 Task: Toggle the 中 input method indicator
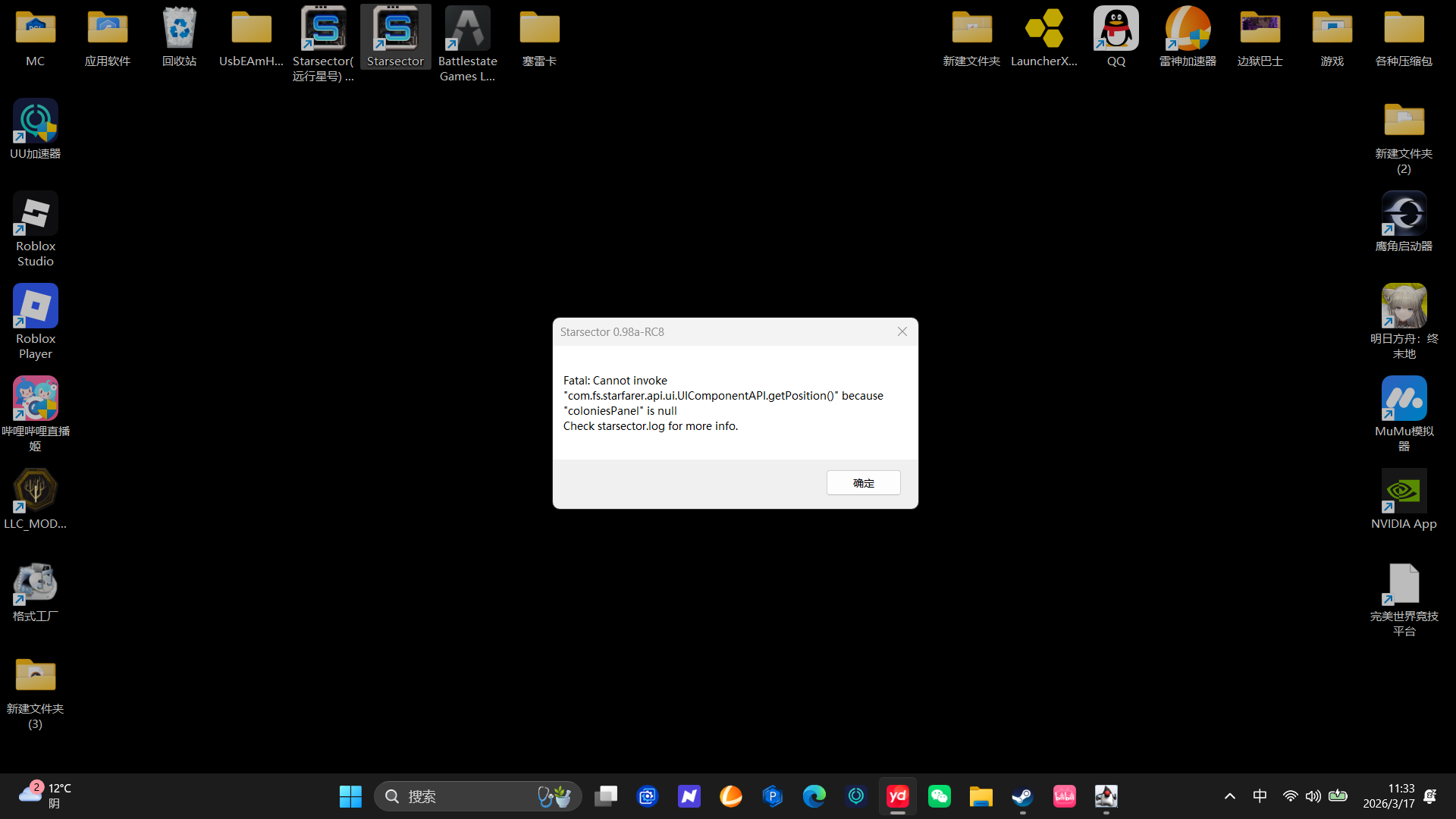coord(1260,796)
